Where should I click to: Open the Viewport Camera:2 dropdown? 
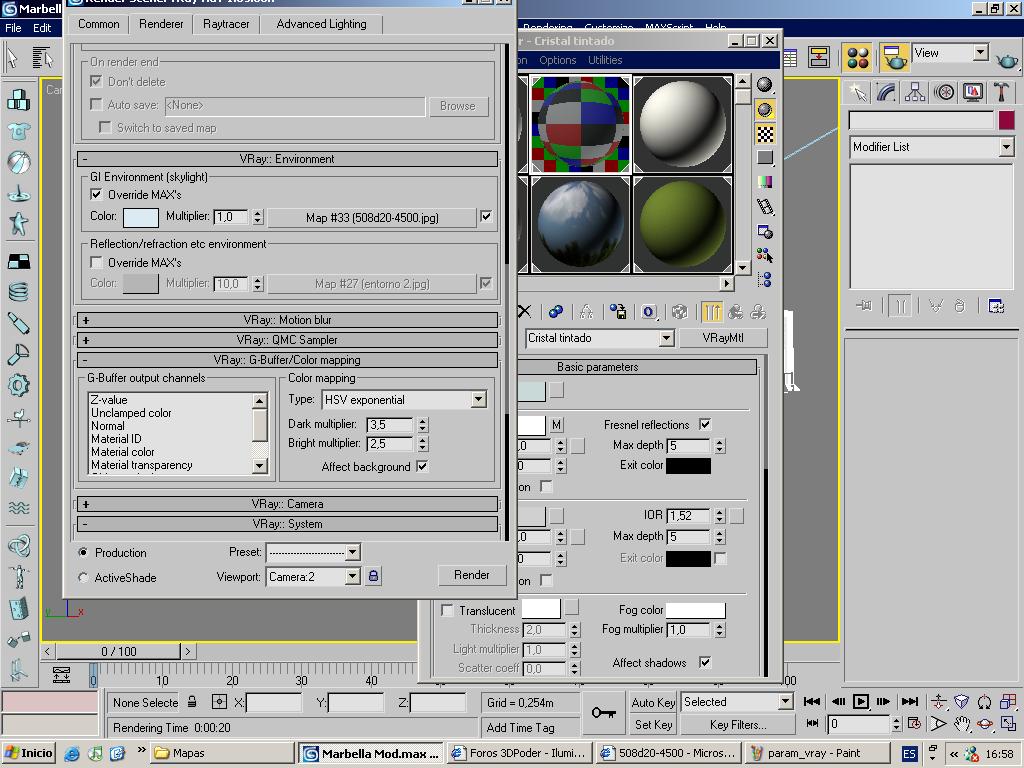[x=353, y=576]
